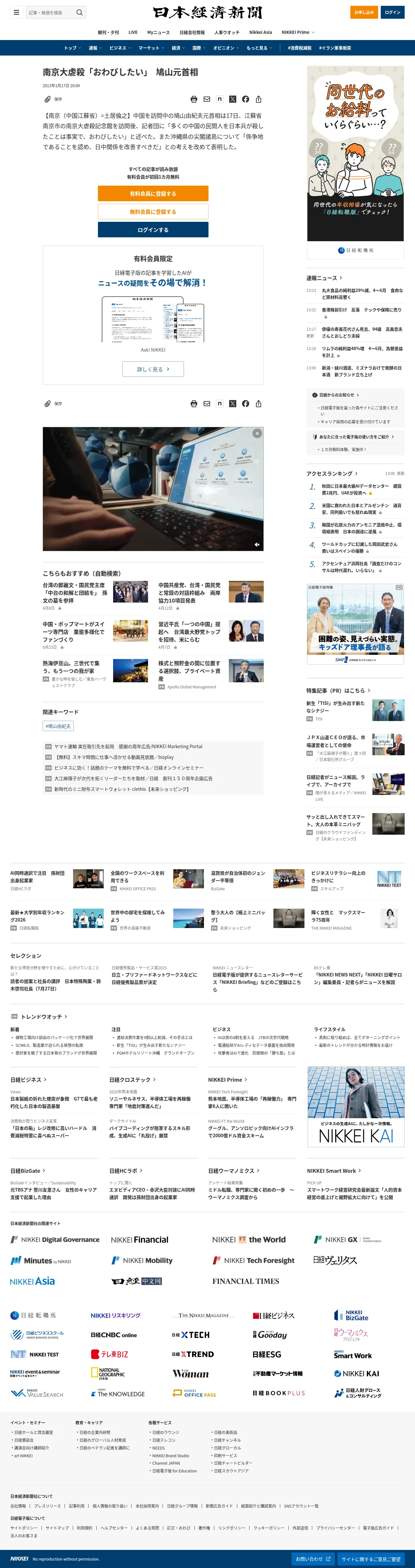Open the share sheet icon below the date
Image resolution: width=415 pixels, height=1568 pixels.
point(258,99)
